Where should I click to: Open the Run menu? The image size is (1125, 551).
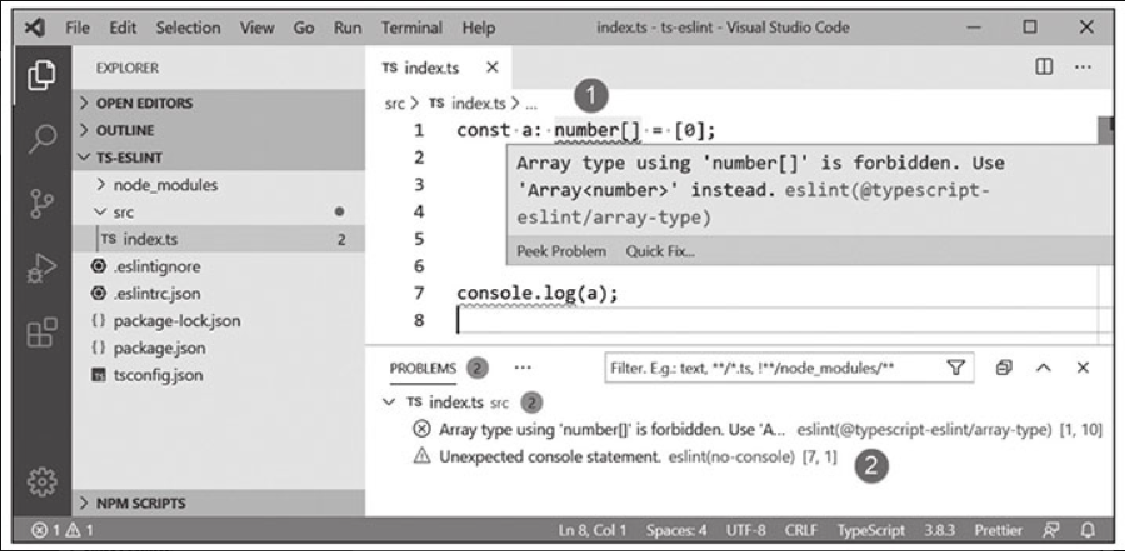pyautogui.click(x=347, y=28)
